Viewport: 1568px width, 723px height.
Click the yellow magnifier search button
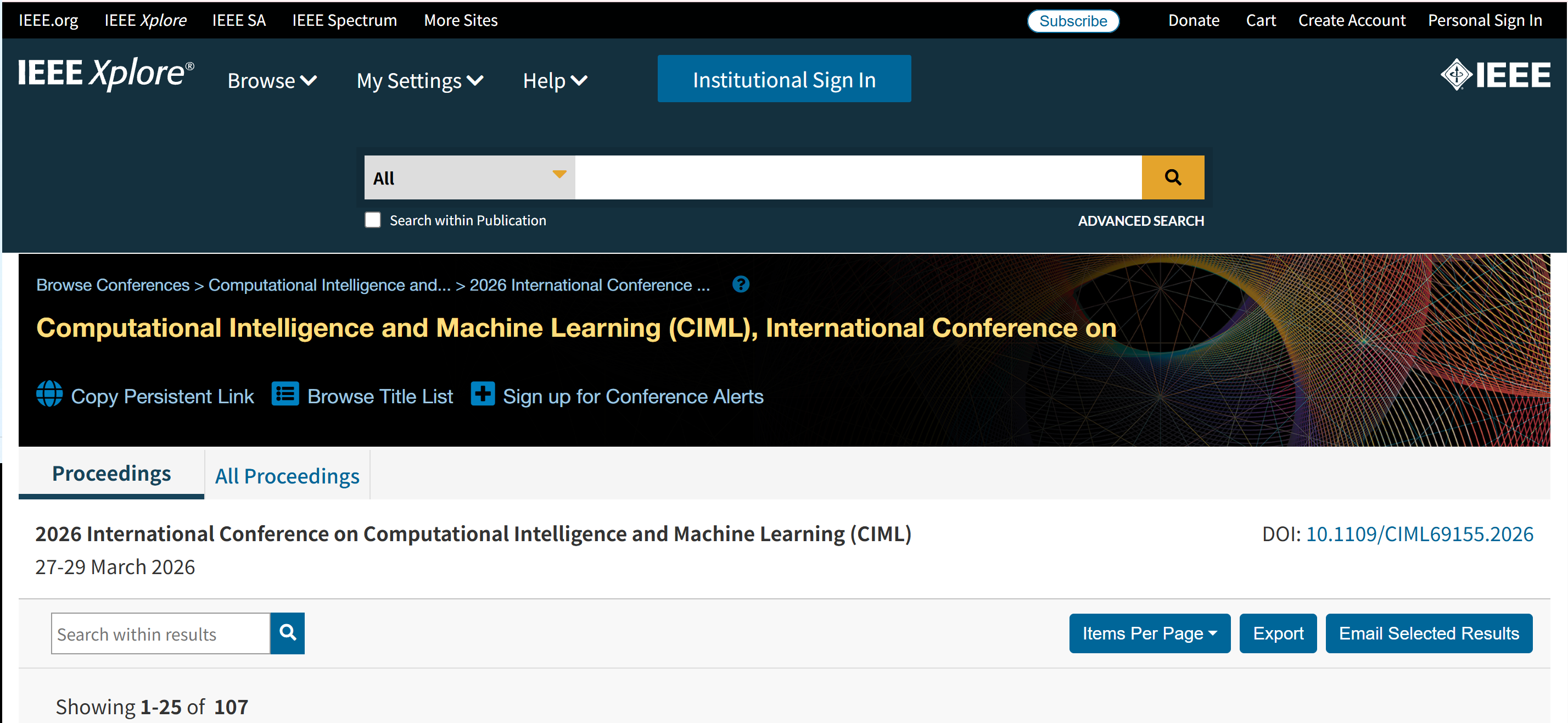[x=1172, y=177]
